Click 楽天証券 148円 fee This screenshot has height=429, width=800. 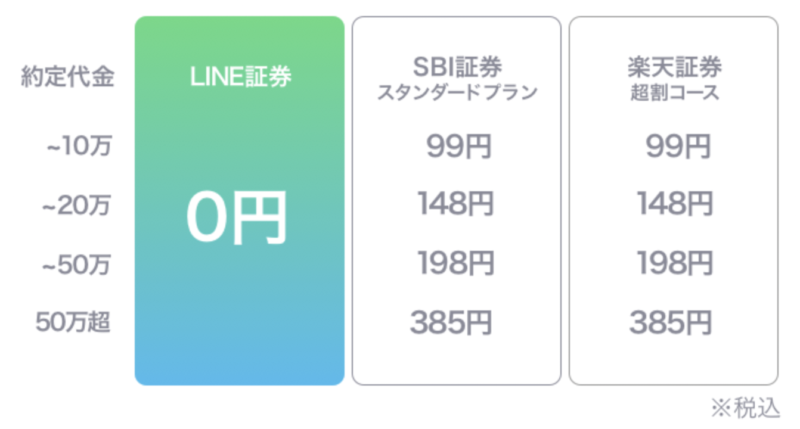[x=675, y=204]
